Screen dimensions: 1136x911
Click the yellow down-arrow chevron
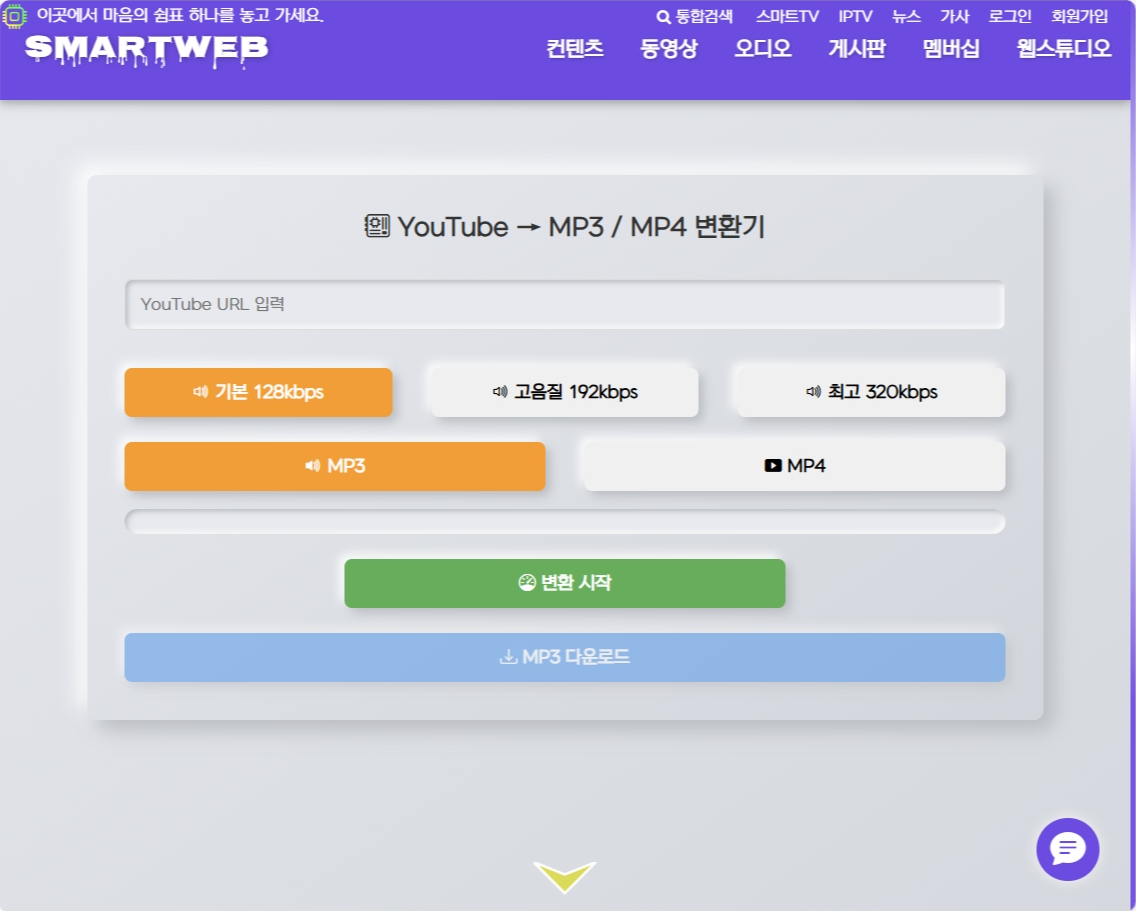[x=564, y=876]
